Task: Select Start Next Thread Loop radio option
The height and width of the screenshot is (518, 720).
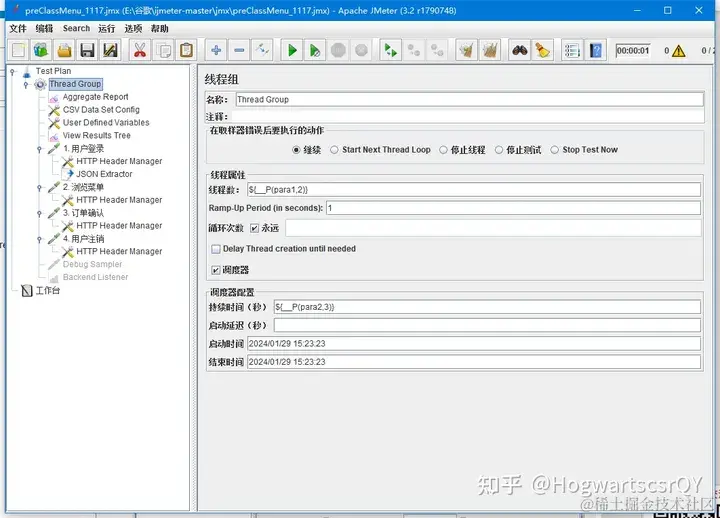Action: click(334, 150)
